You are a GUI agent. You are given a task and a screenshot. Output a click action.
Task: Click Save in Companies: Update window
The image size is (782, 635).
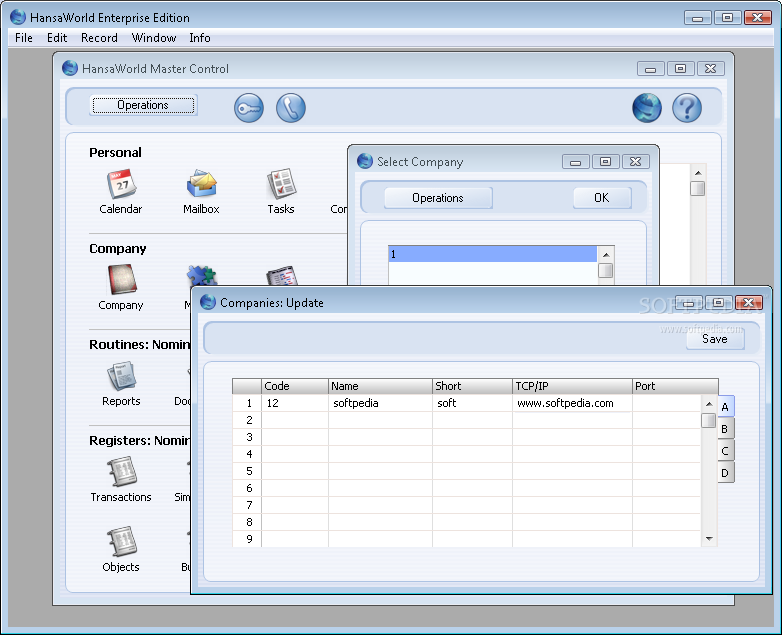coord(715,339)
